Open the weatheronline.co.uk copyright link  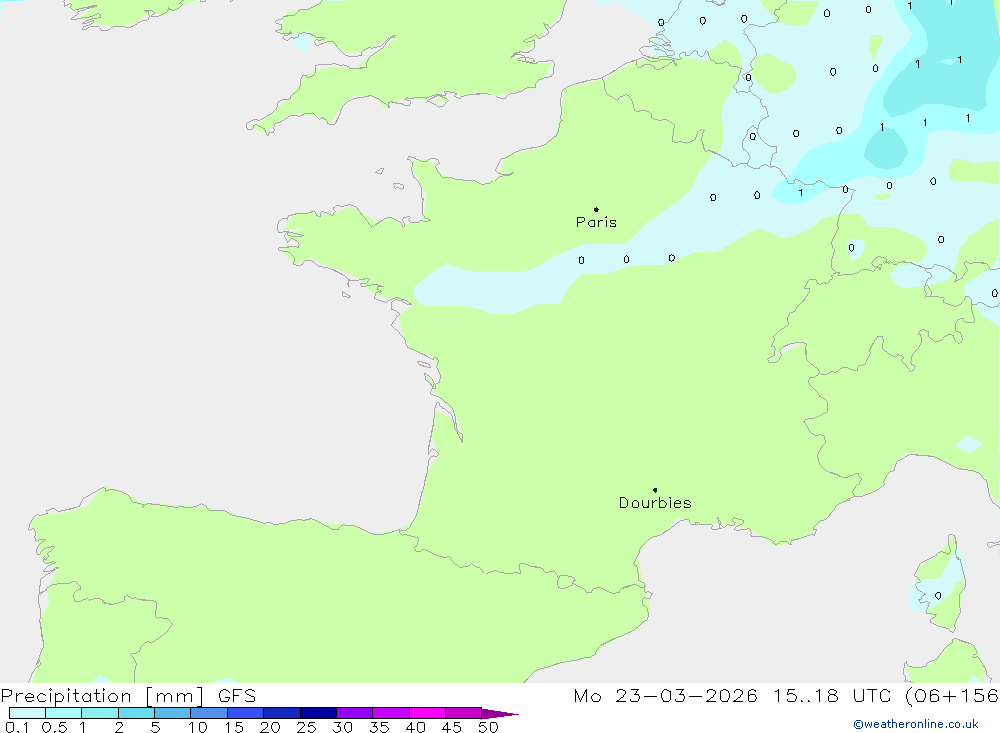pyautogui.click(x=915, y=724)
